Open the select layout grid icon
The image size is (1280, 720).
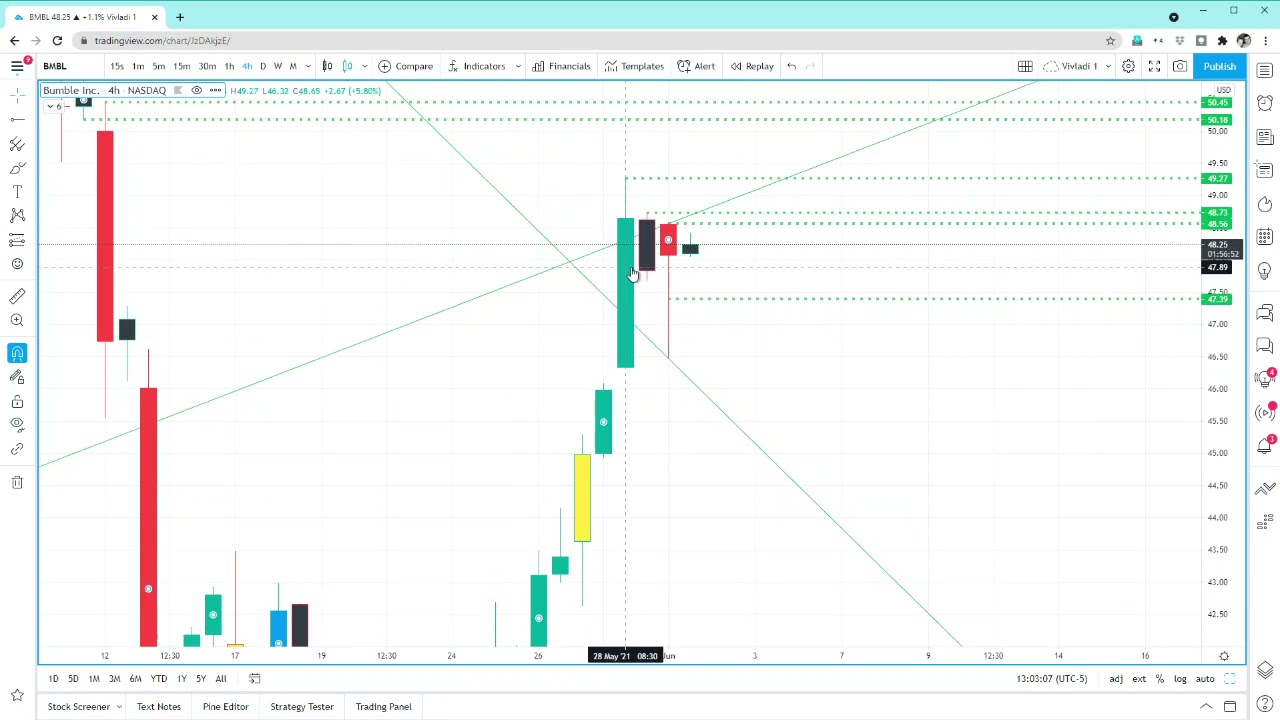pos(1025,66)
